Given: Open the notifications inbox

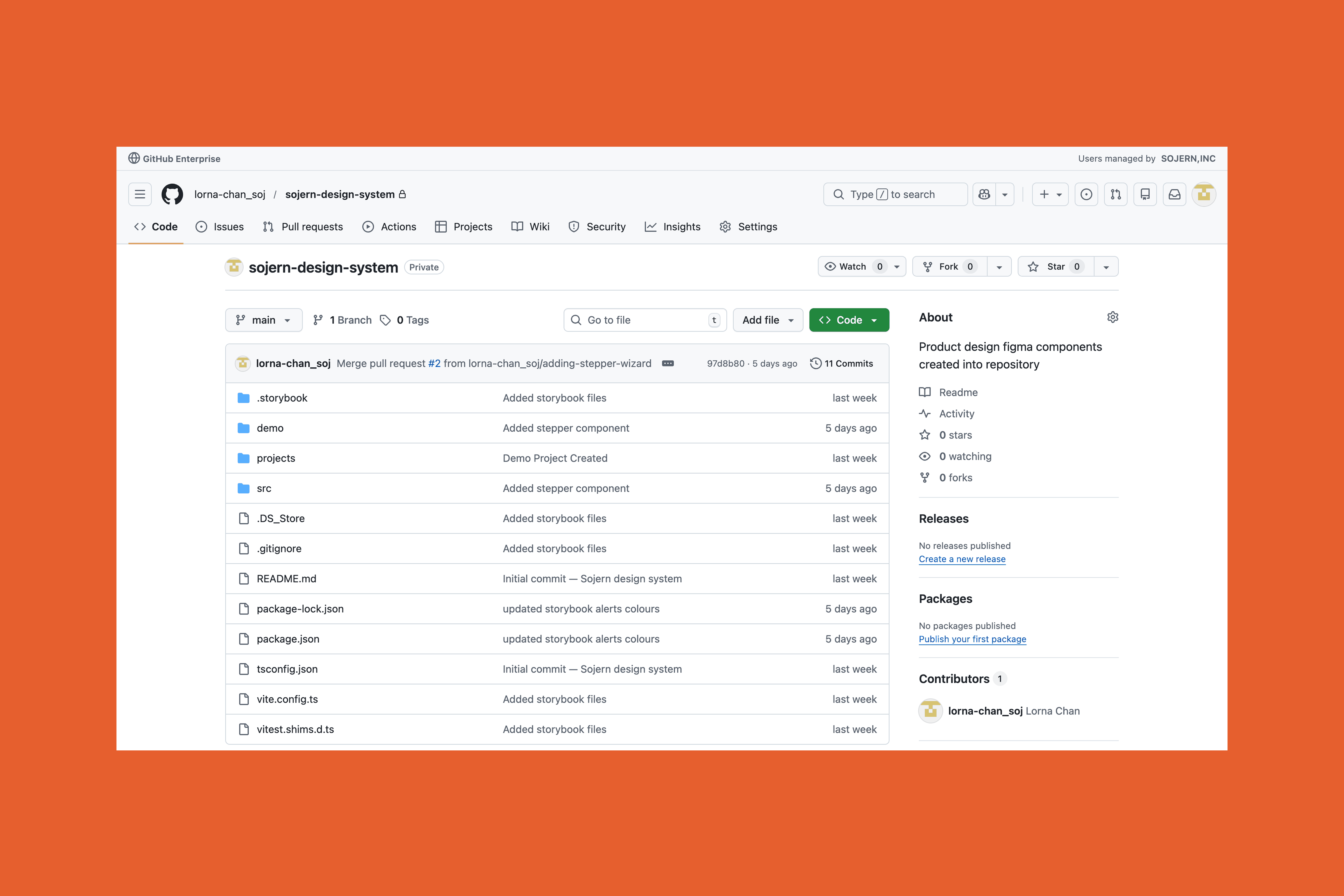Looking at the screenshot, I should (1174, 194).
